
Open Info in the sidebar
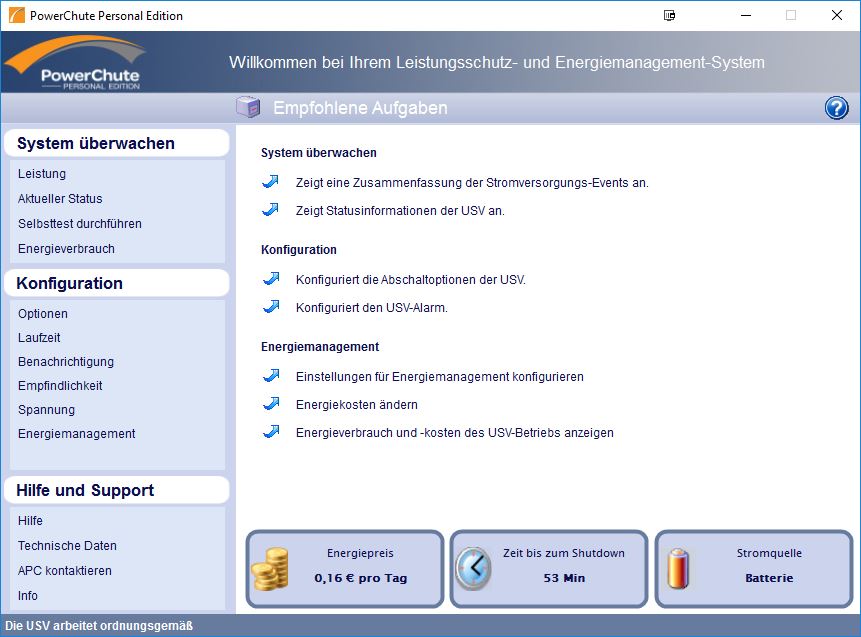(27, 596)
